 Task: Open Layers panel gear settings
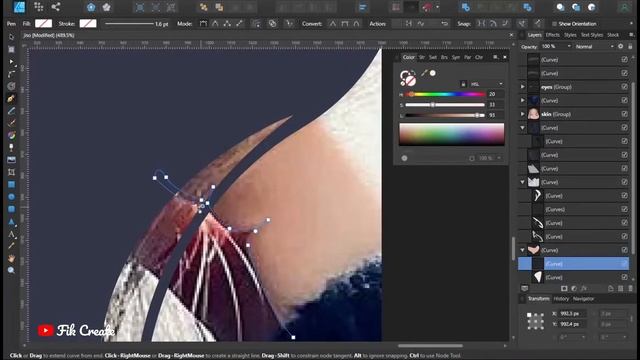620,47
